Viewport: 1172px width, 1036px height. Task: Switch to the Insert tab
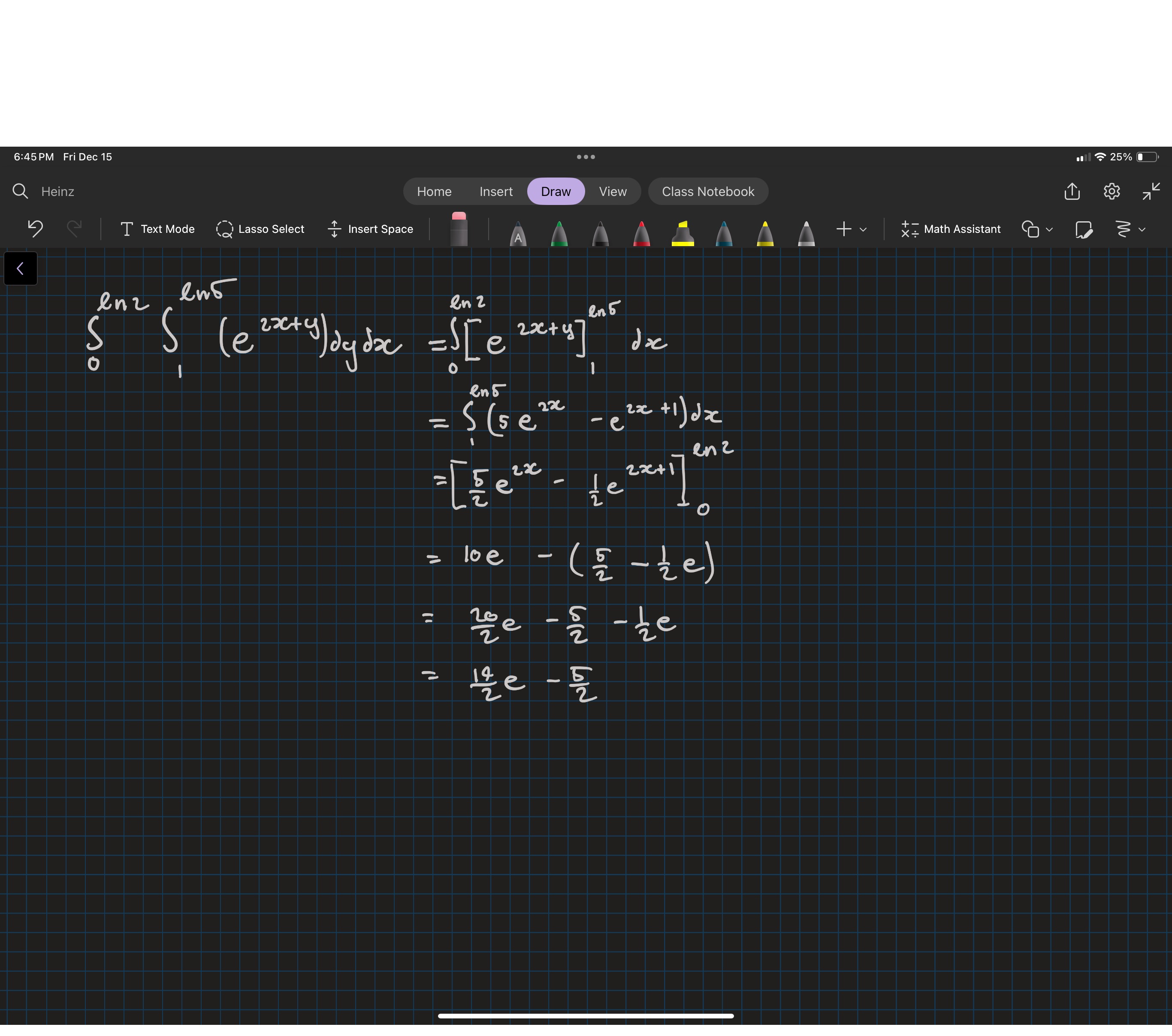(495, 191)
